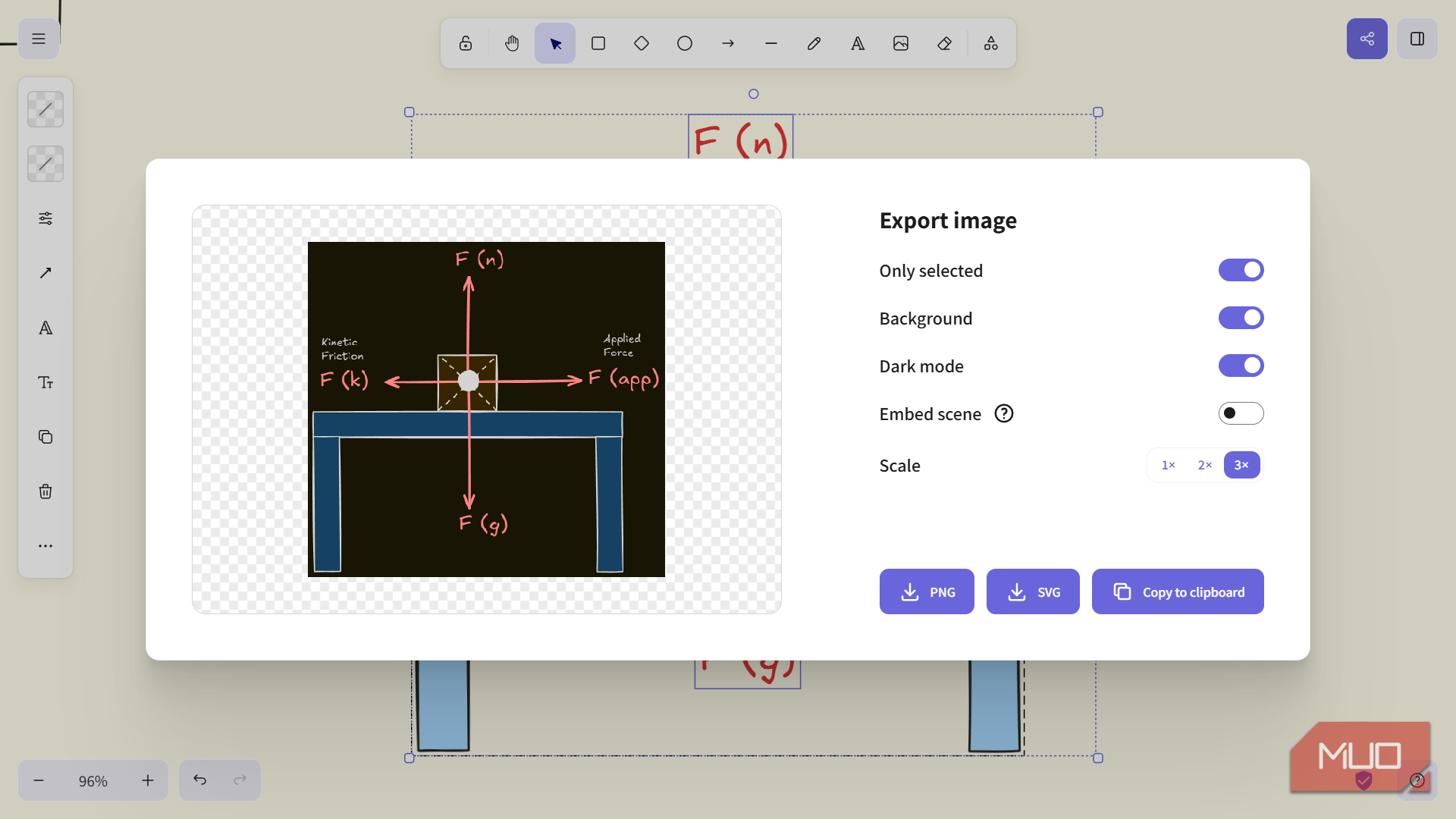Select the Insert image tool
1456x819 pixels.
[901, 43]
